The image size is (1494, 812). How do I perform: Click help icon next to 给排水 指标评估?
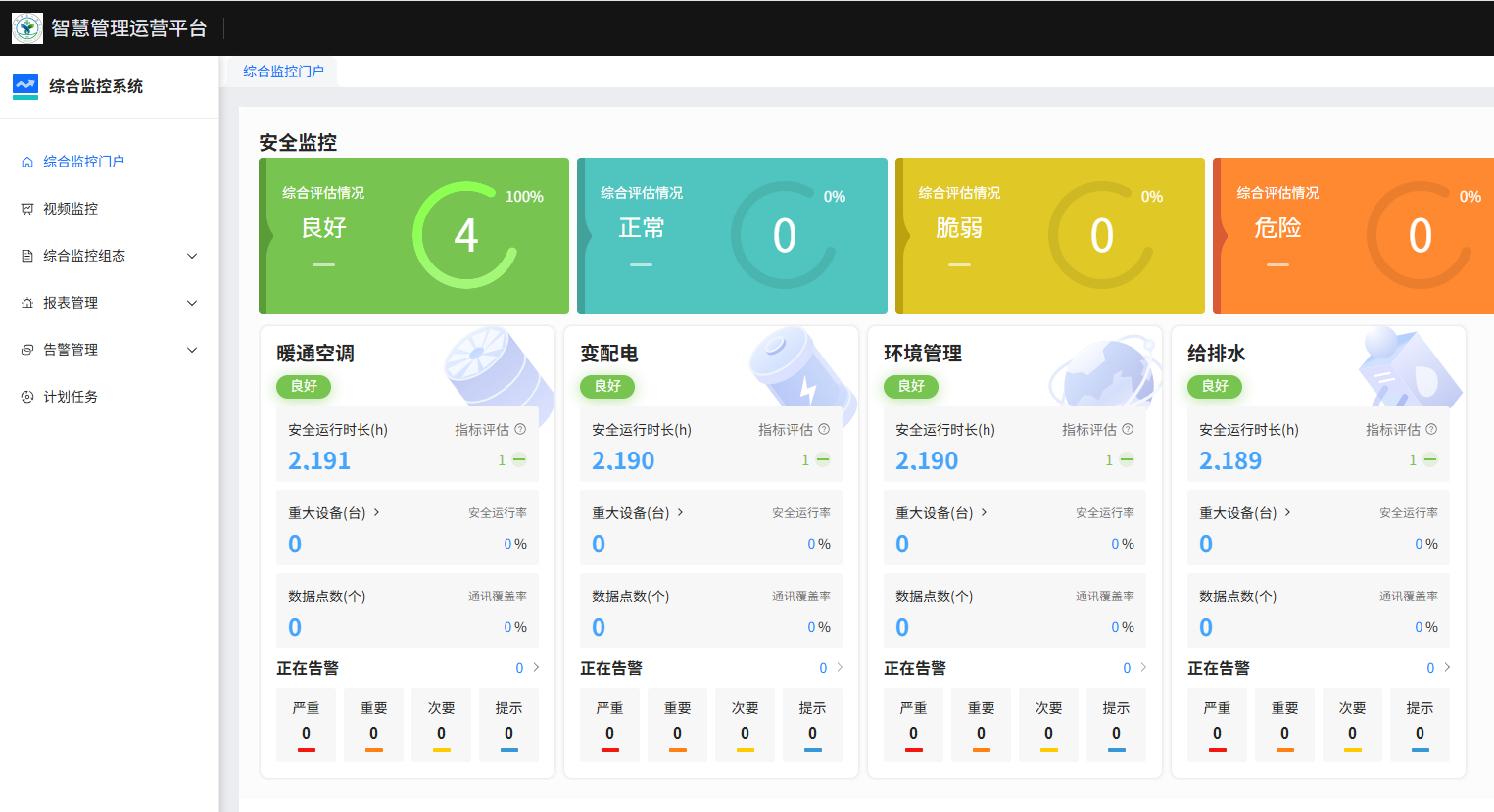point(1431,429)
